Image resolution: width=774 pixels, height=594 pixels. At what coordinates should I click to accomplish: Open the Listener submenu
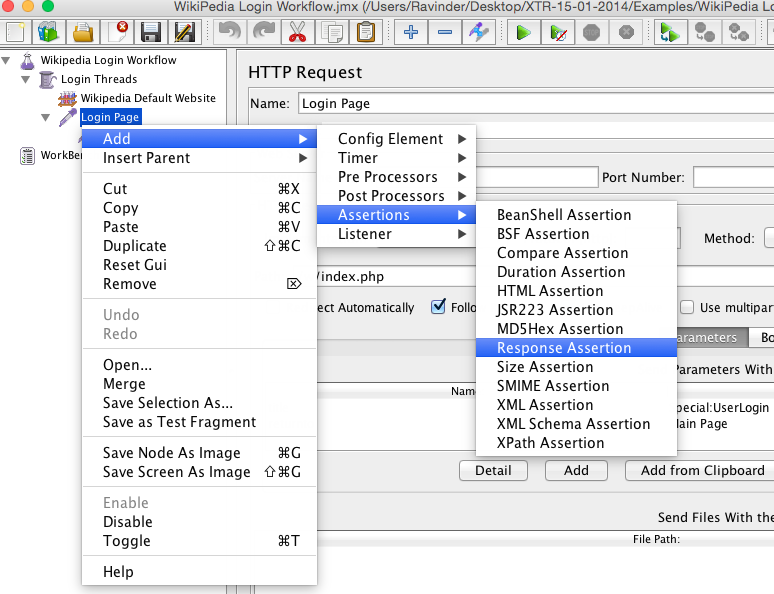[396, 234]
